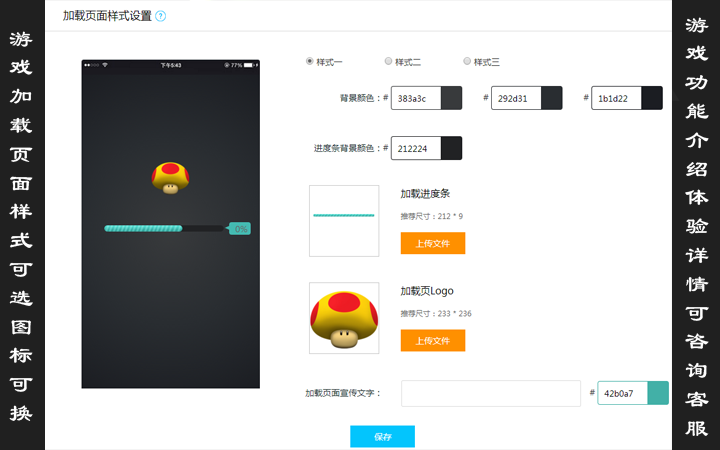This screenshot has height=450, width=720.
Task: Click the 加载页面宣传文字 text input
Action: tap(491, 393)
